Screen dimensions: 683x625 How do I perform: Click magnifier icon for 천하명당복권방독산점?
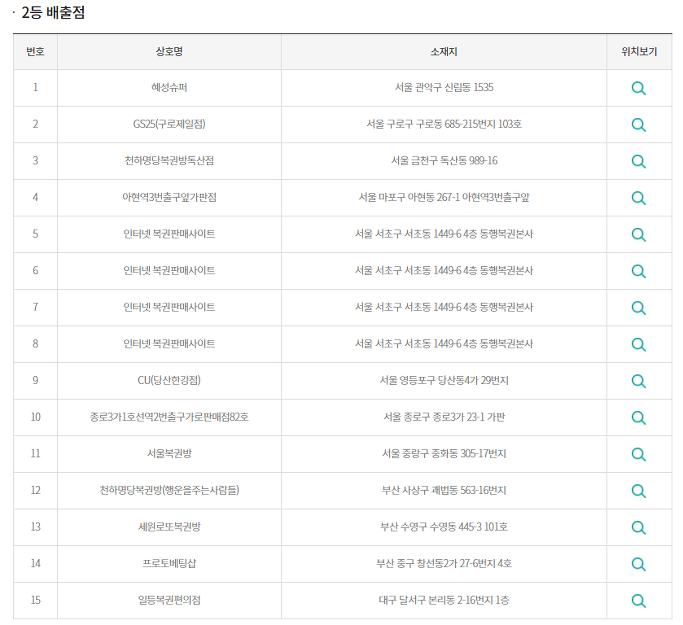coord(638,161)
